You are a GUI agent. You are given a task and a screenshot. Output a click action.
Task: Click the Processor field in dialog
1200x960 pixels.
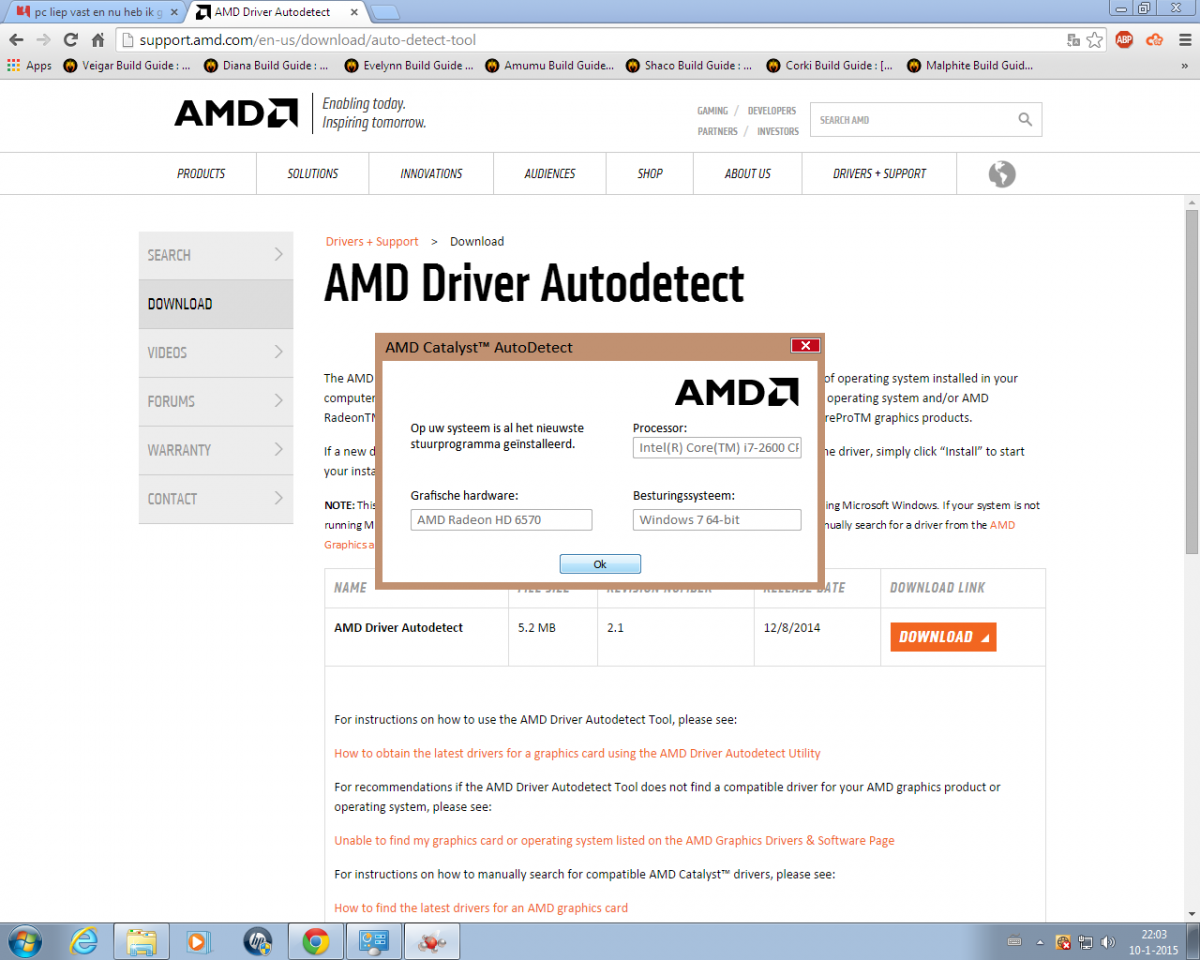click(717, 448)
